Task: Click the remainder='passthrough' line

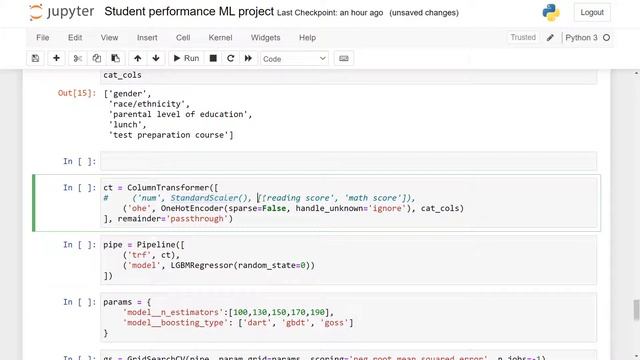Action: [168, 219]
